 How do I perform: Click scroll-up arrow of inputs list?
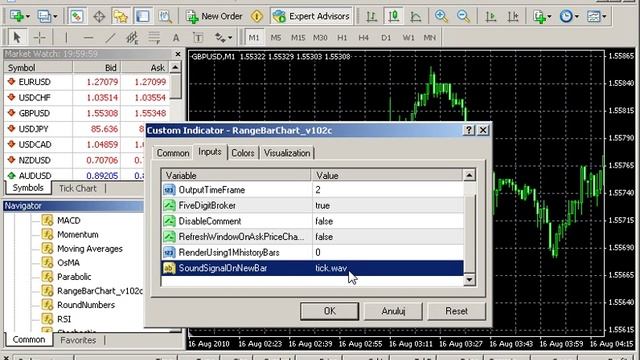[x=469, y=176]
